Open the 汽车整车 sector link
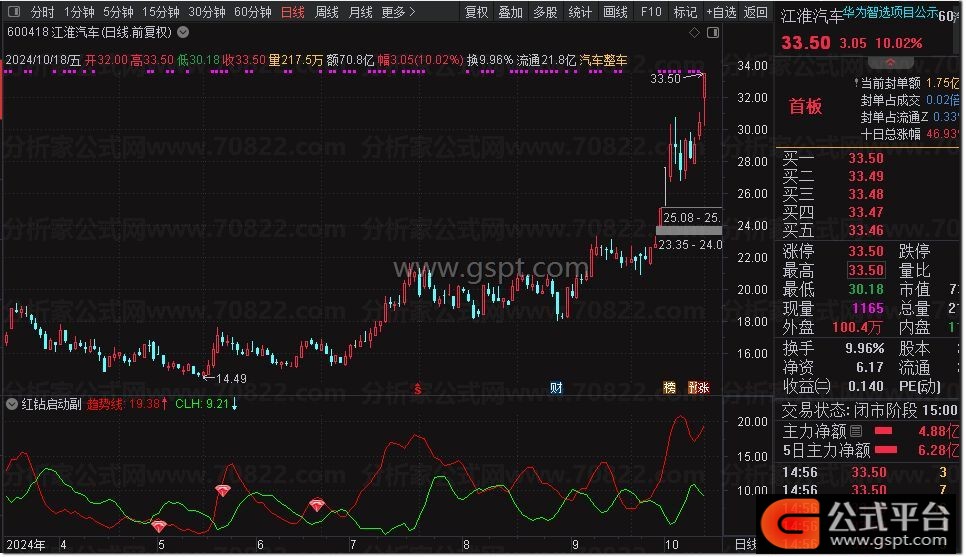 (x=603, y=60)
